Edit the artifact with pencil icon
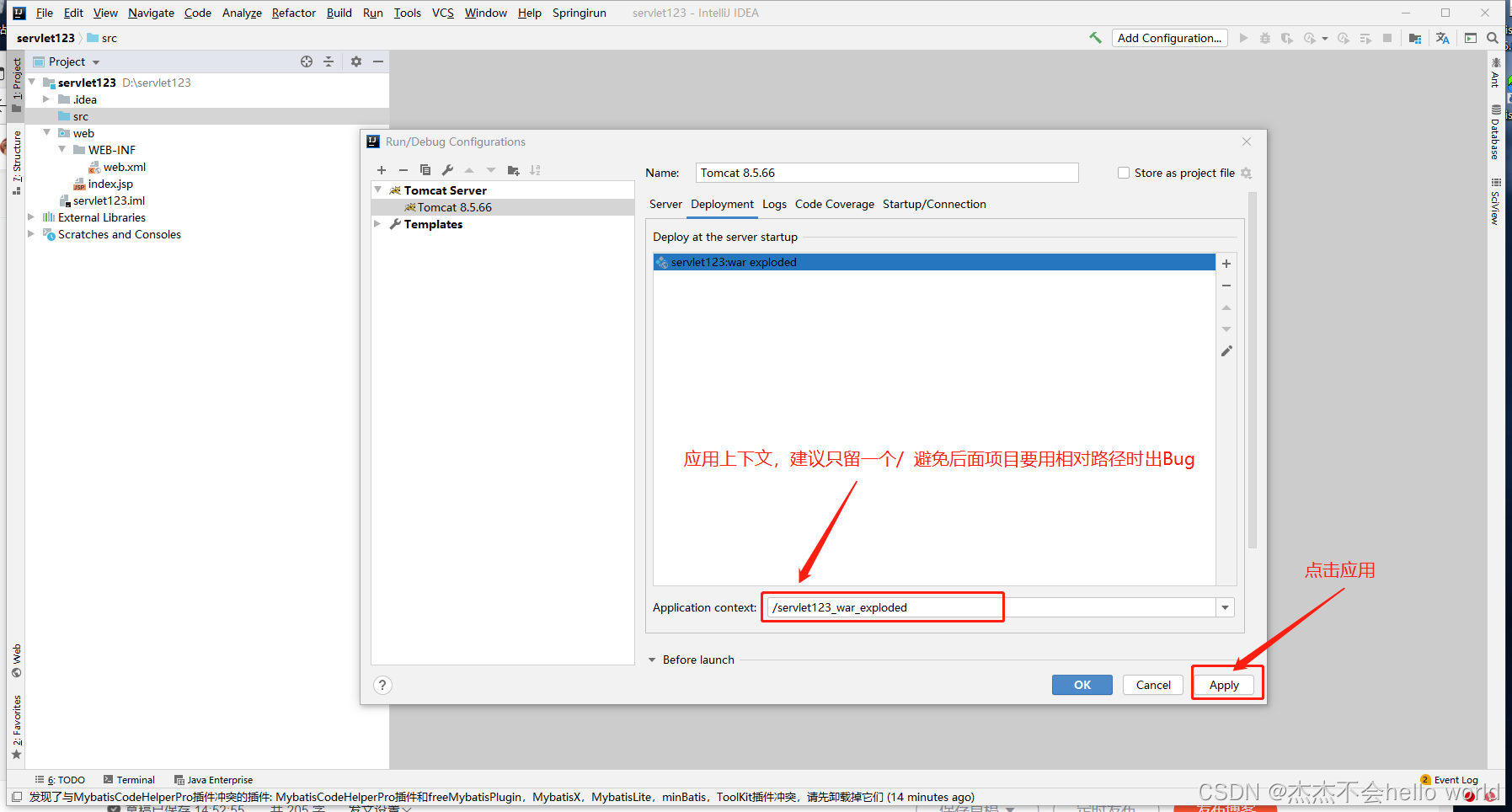The image size is (1512, 812). point(1226,351)
